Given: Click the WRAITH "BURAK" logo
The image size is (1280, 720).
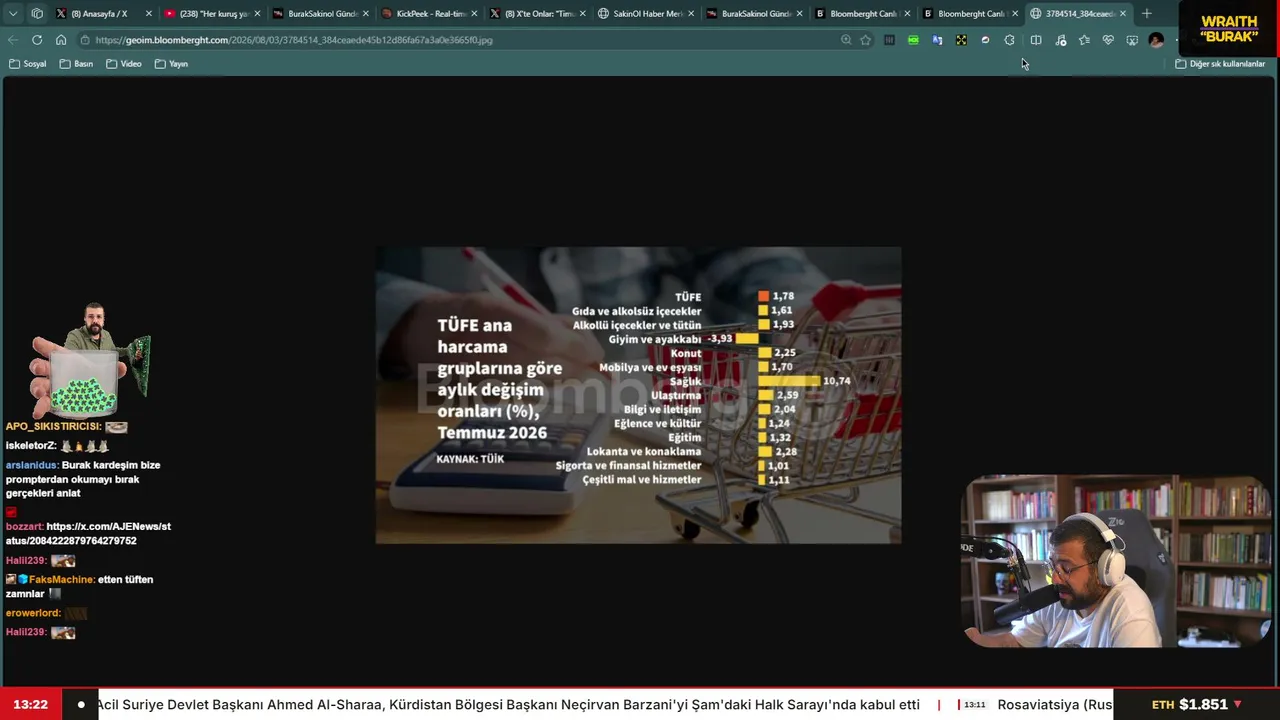Looking at the screenshot, I should pyautogui.click(x=1229, y=28).
